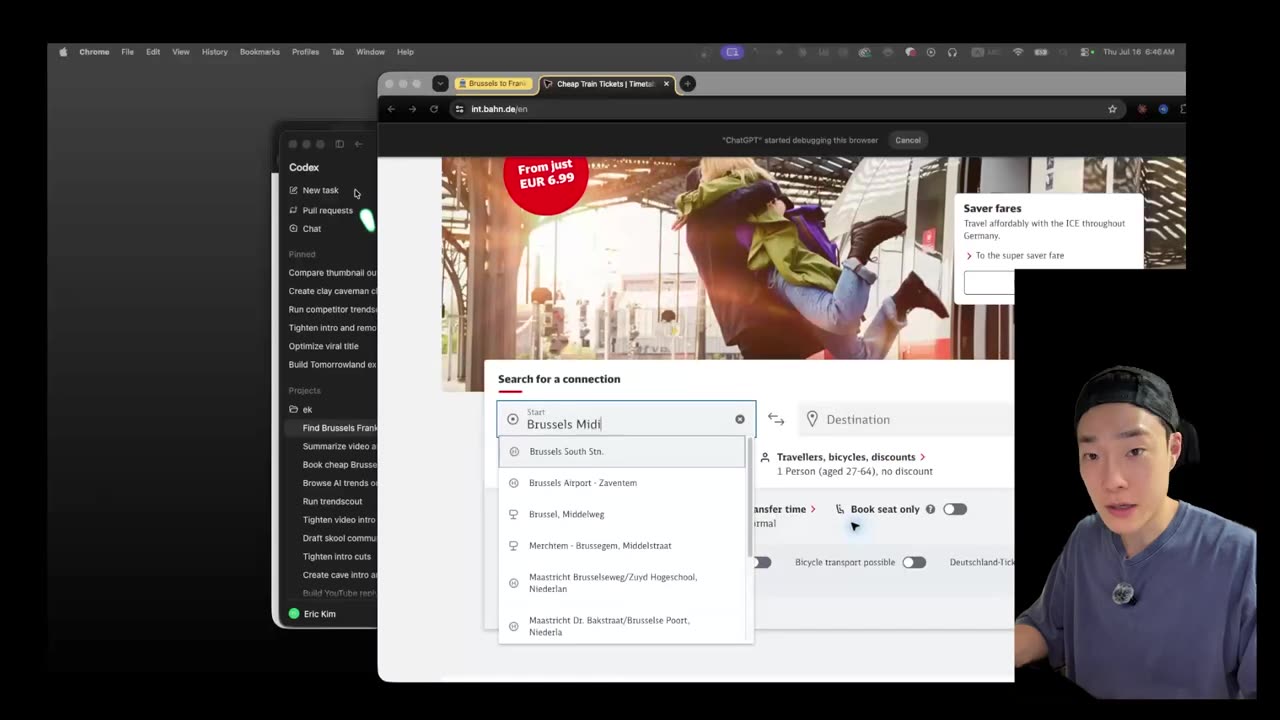This screenshot has width=1280, height=720.
Task: Open the Bookmarks menu
Action: pos(259,52)
